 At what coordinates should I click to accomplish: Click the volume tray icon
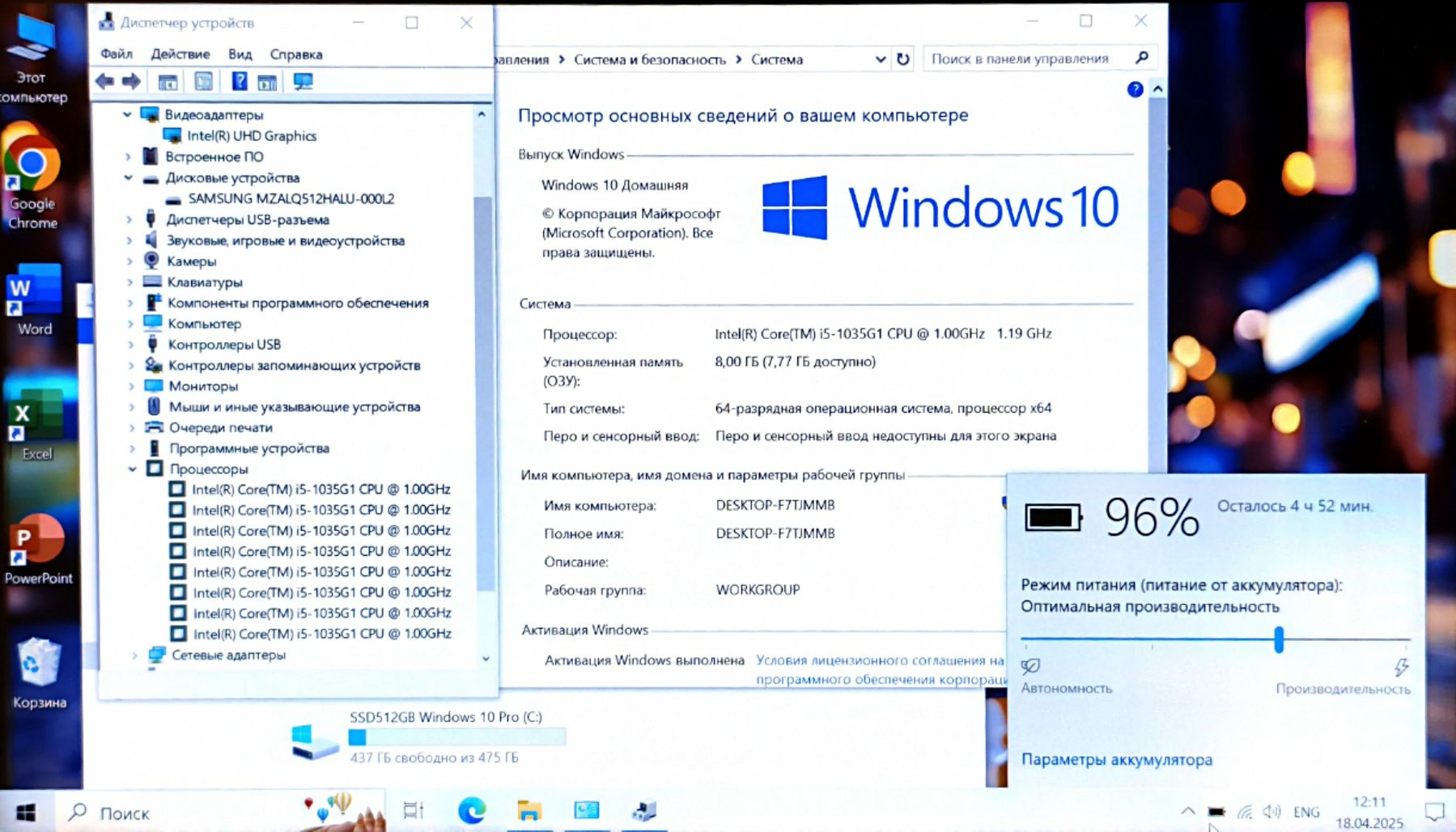pos(1271,811)
